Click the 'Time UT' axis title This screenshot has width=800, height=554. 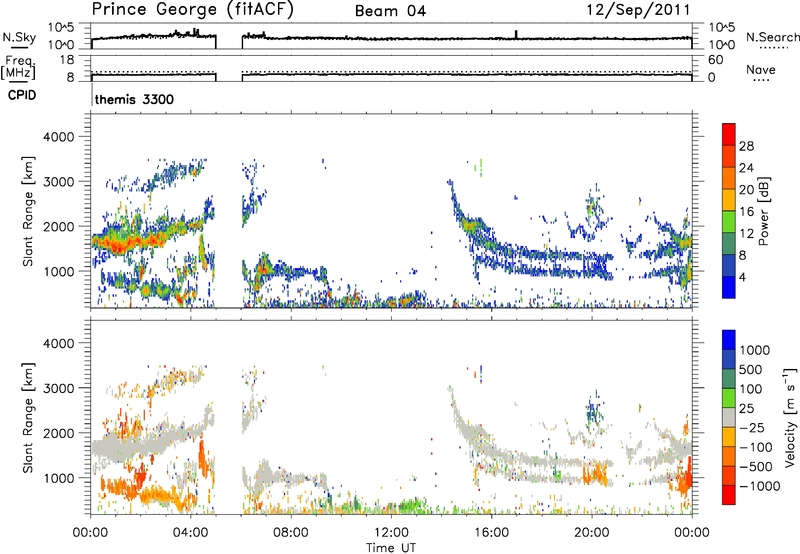click(x=391, y=548)
